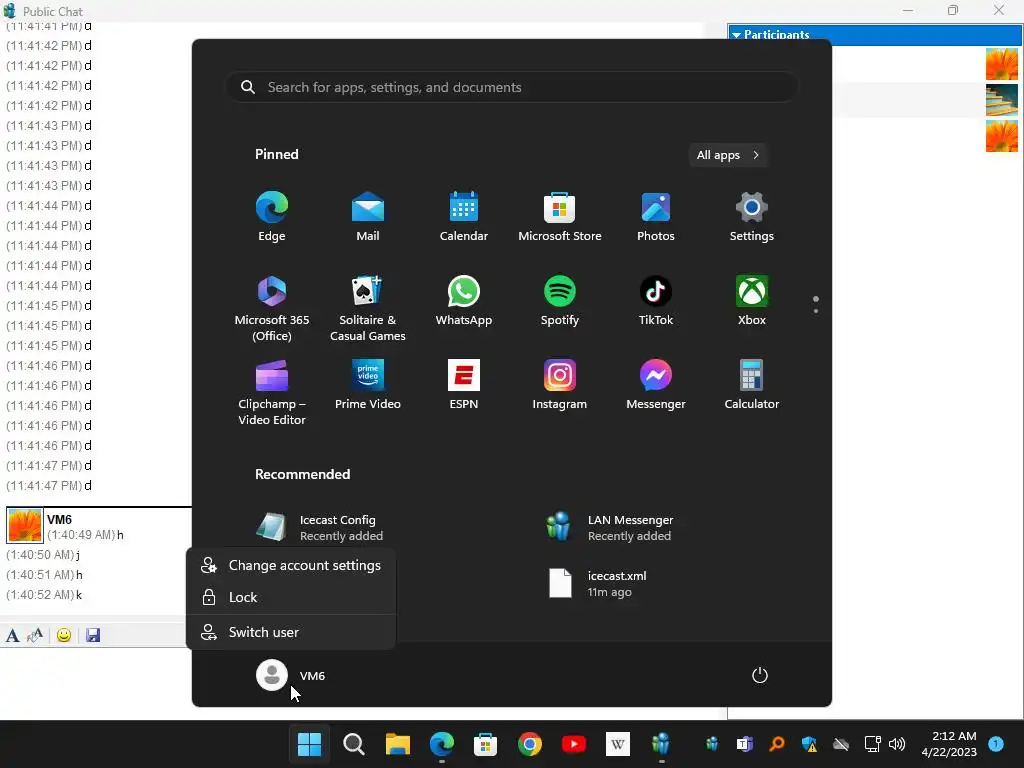
Task: Open Microsoft Store from taskbar
Action: click(485, 744)
